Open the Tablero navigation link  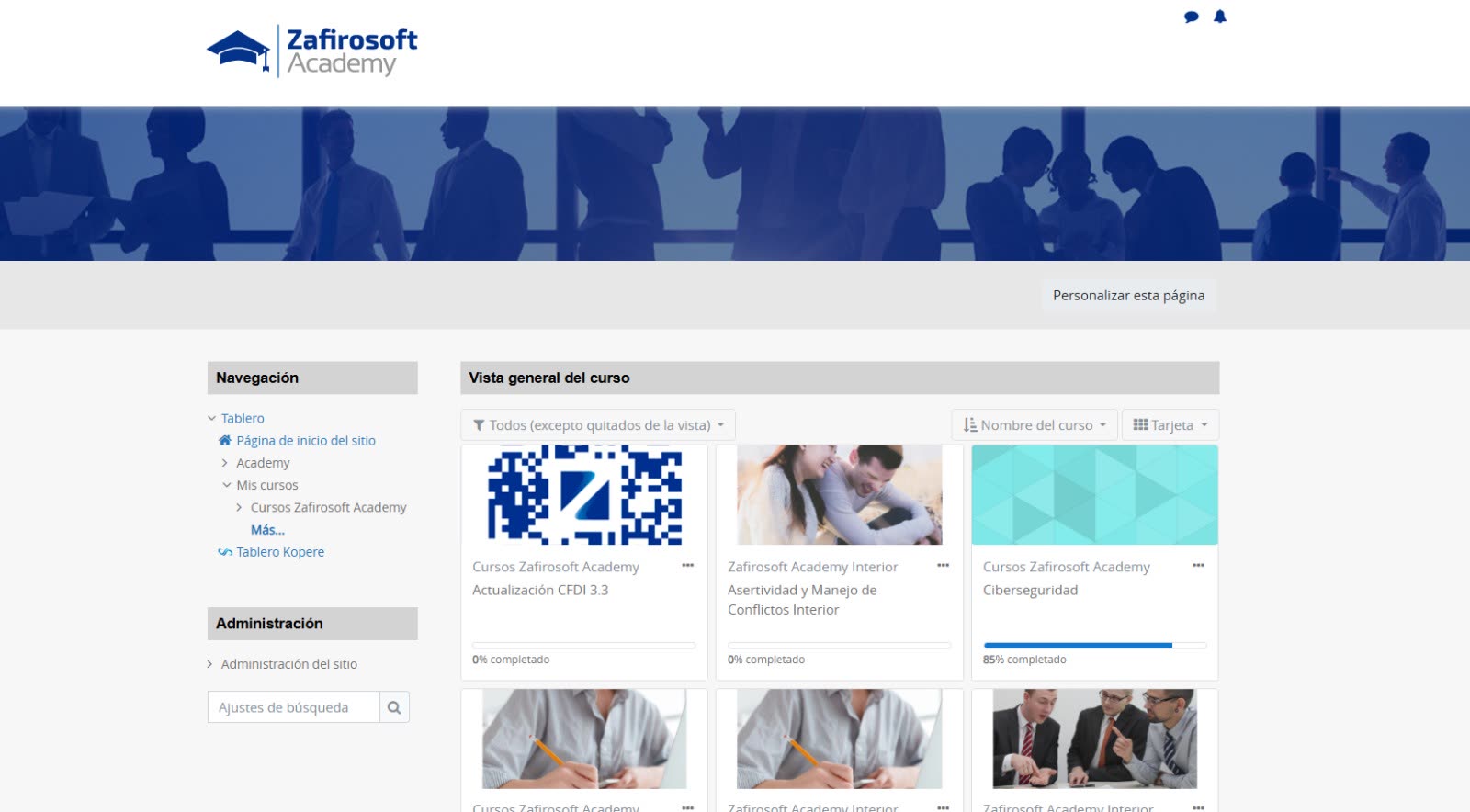[x=243, y=418]
